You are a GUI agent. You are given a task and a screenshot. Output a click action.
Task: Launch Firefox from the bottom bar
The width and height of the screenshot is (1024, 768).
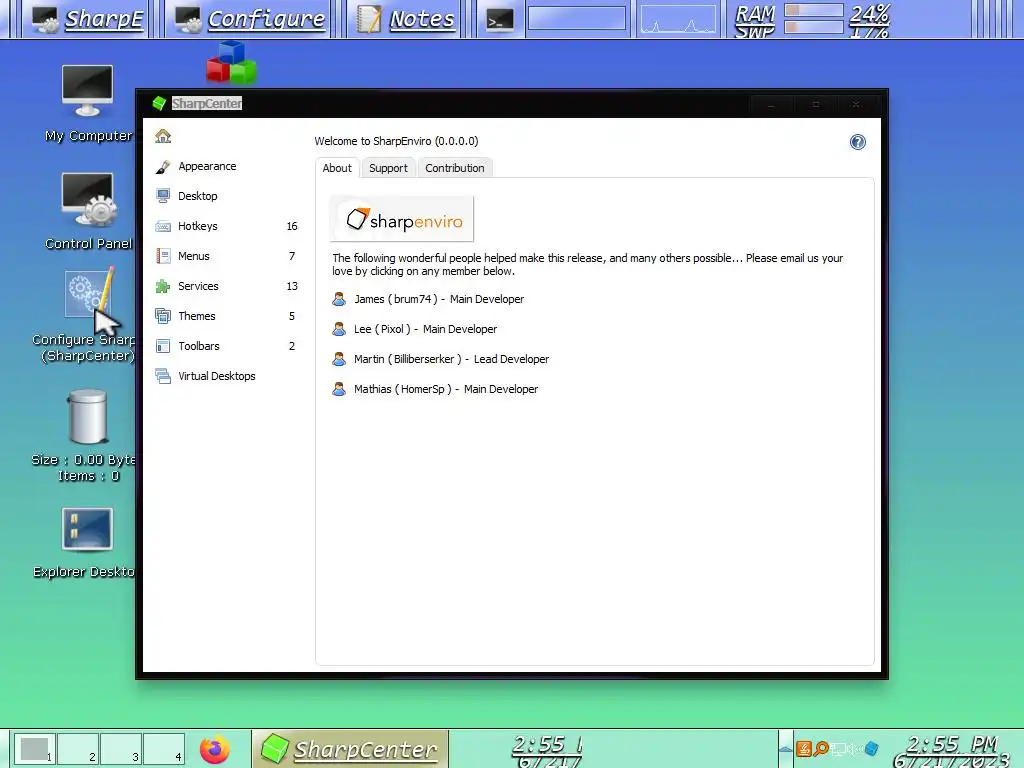pyautogui.click(x=215, y=749)
